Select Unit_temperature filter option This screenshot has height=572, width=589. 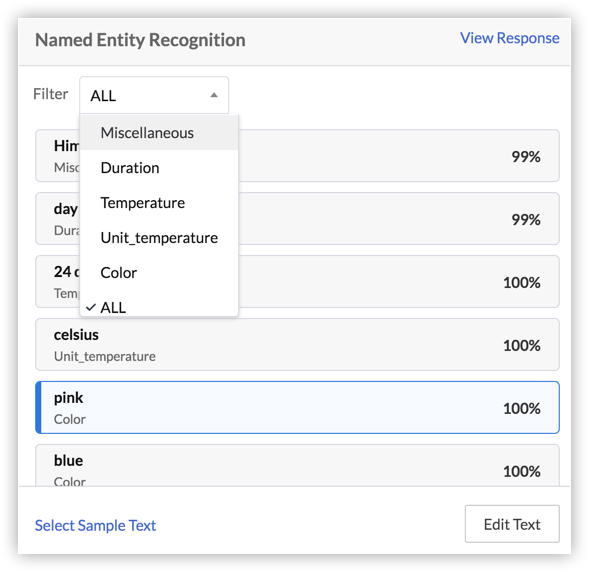(159, 238)
